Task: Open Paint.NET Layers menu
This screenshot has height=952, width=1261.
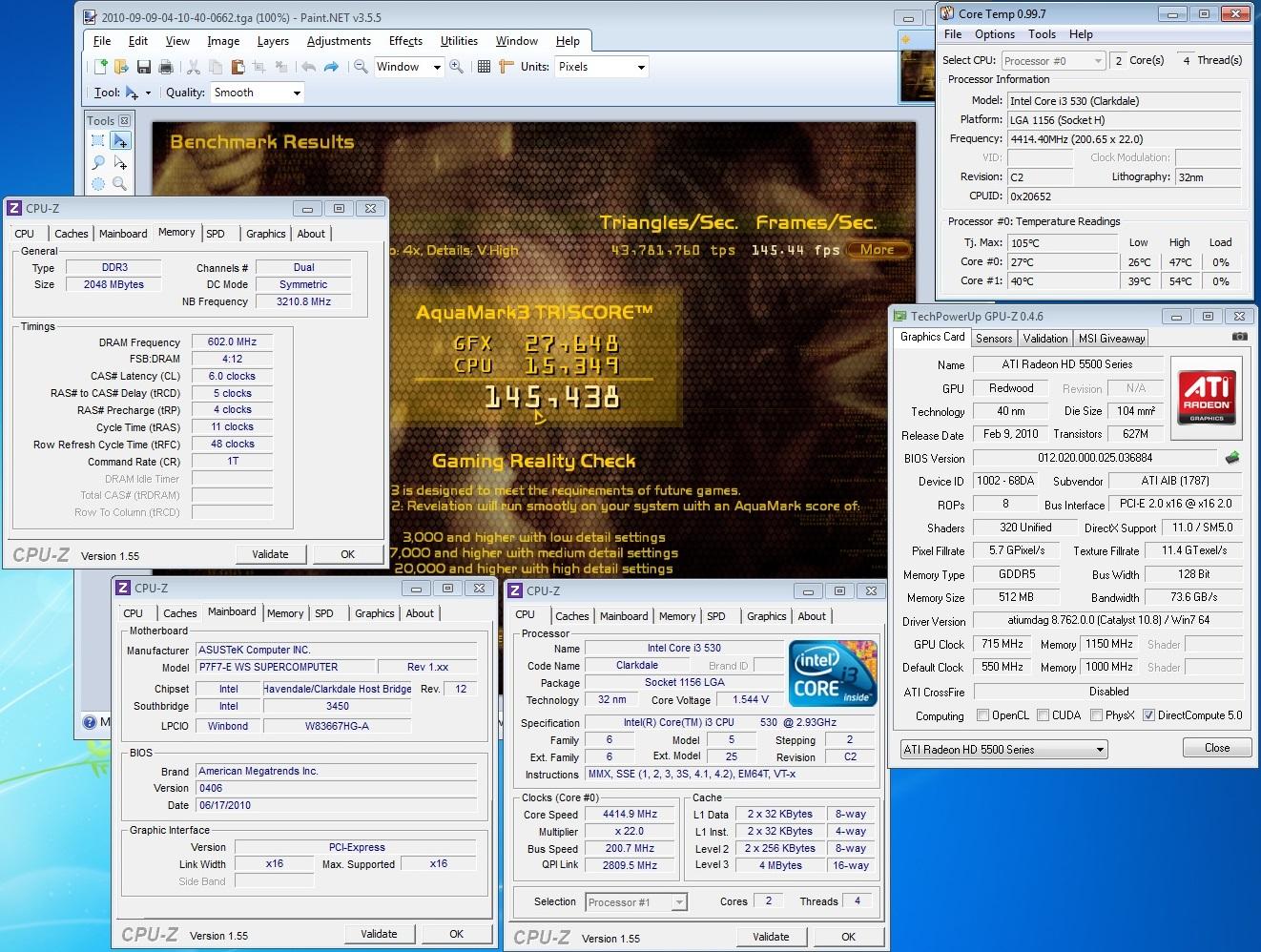Action: [273, 41]
